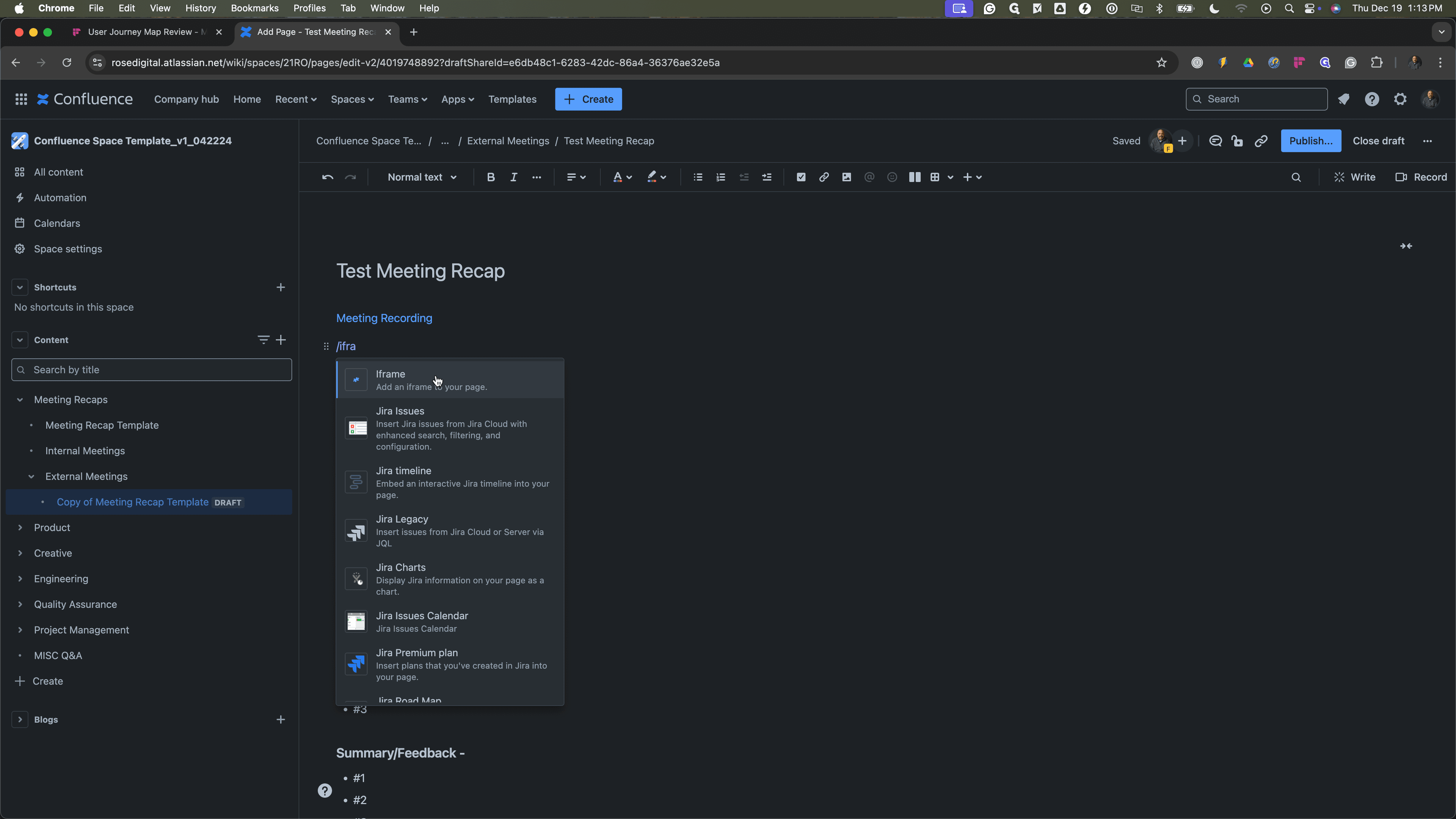Open Confluence help icon in top bar
The height and width of the screenshot is (819, 1456).
tap(1372, 99)
